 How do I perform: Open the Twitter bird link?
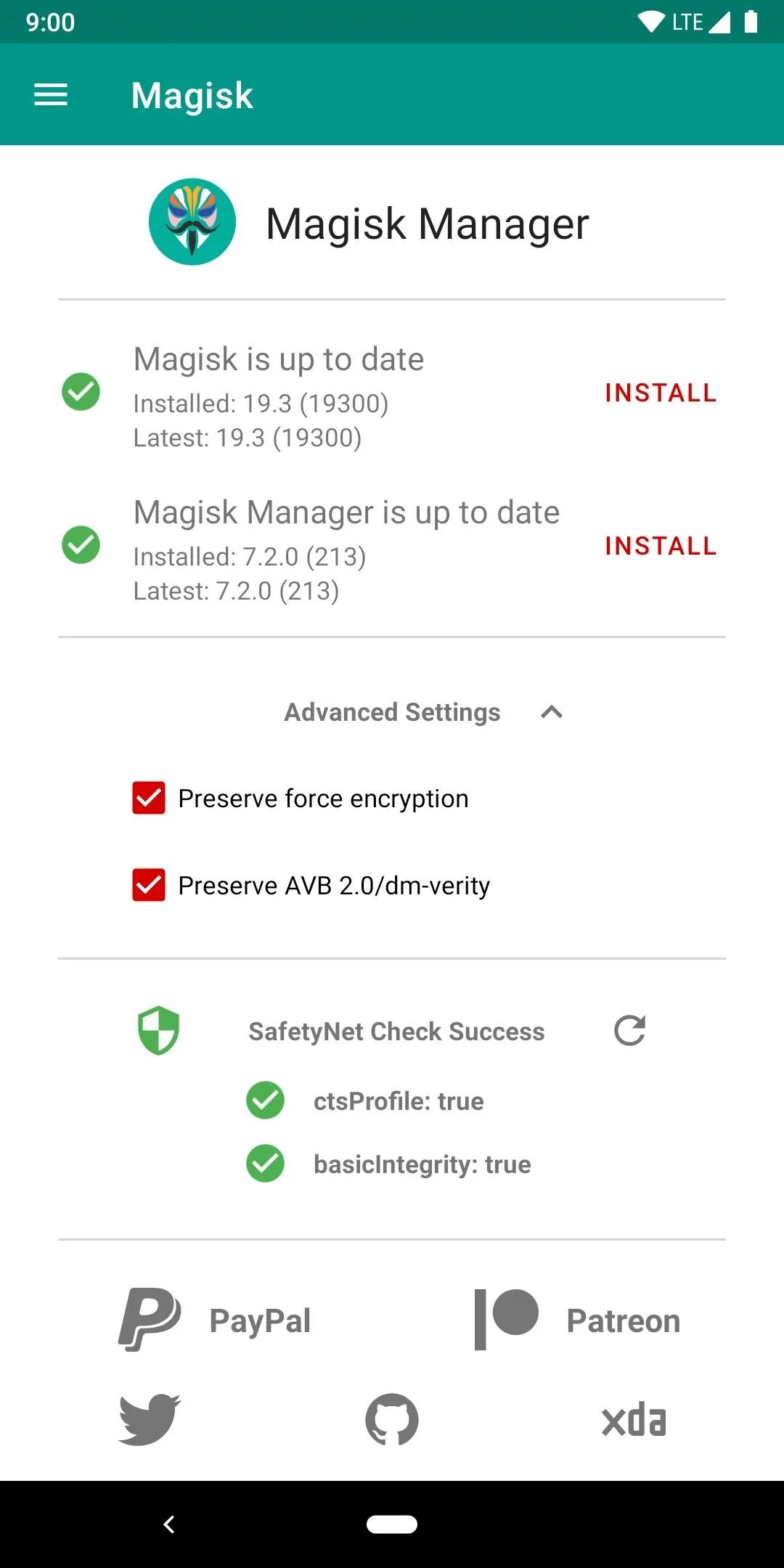[150, 1419]
